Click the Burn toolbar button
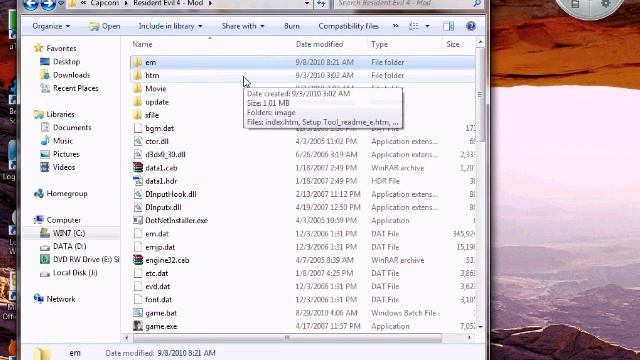The height and width of the screenshot is (360, 640). coord(292,26)
